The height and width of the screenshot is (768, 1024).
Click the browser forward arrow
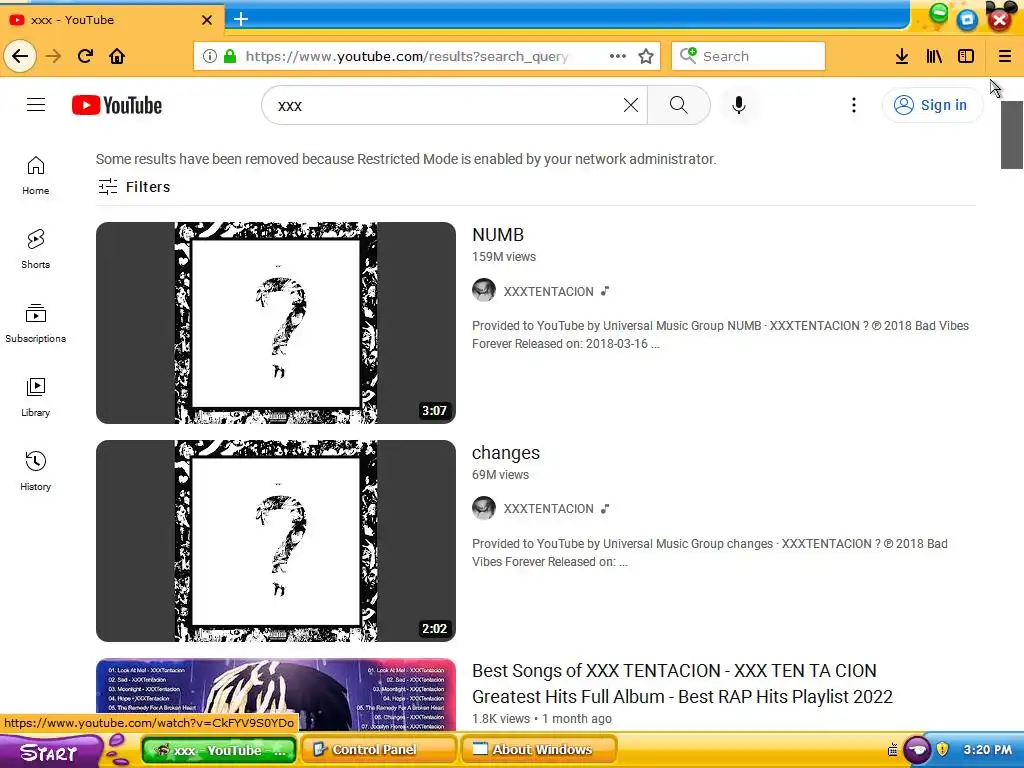click(53, 56)
